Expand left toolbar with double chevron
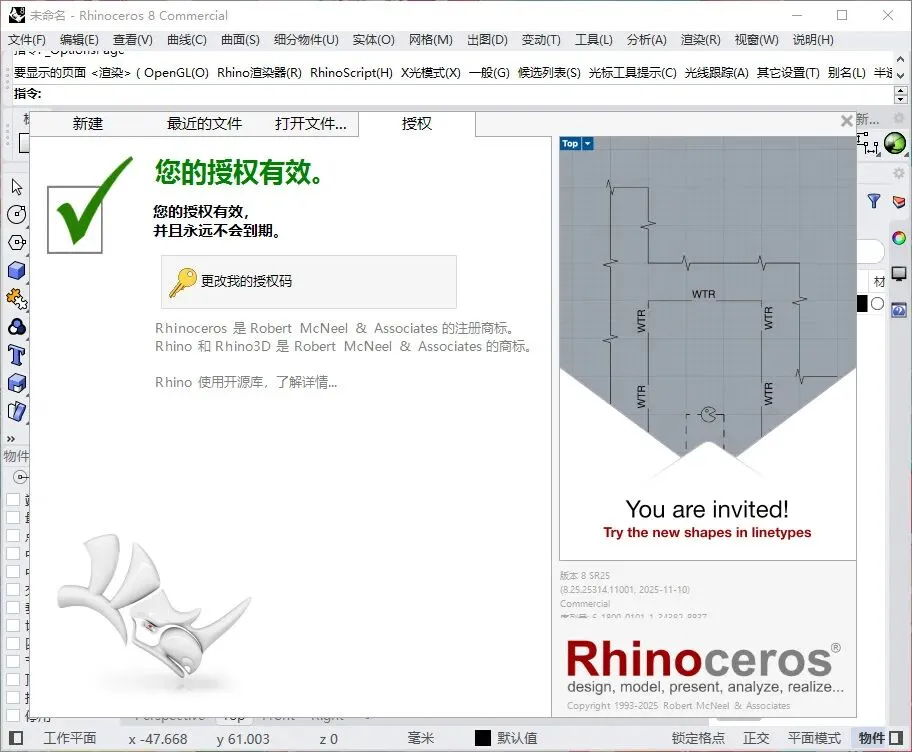The height and width of the screenshot is (752, 912). (10, 439)
